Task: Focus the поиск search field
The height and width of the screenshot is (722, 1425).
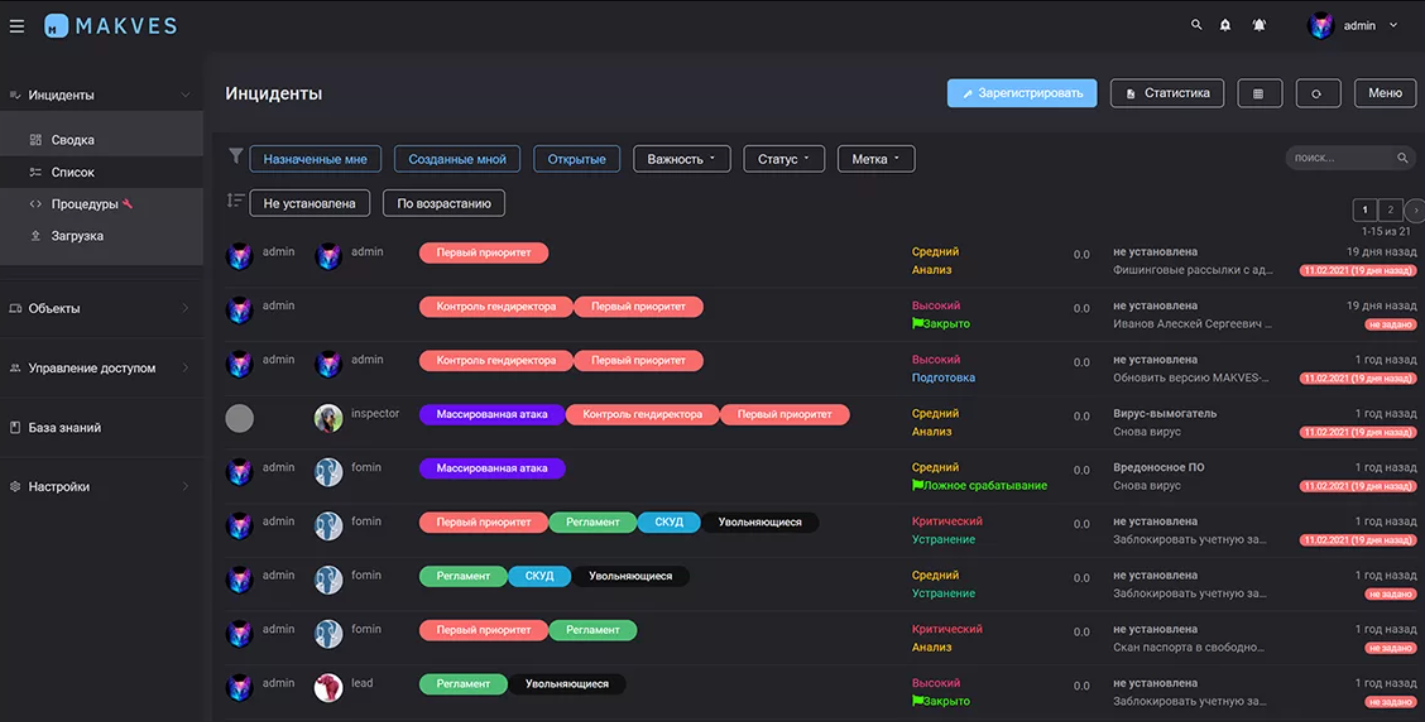Action: coord(1350,158)
